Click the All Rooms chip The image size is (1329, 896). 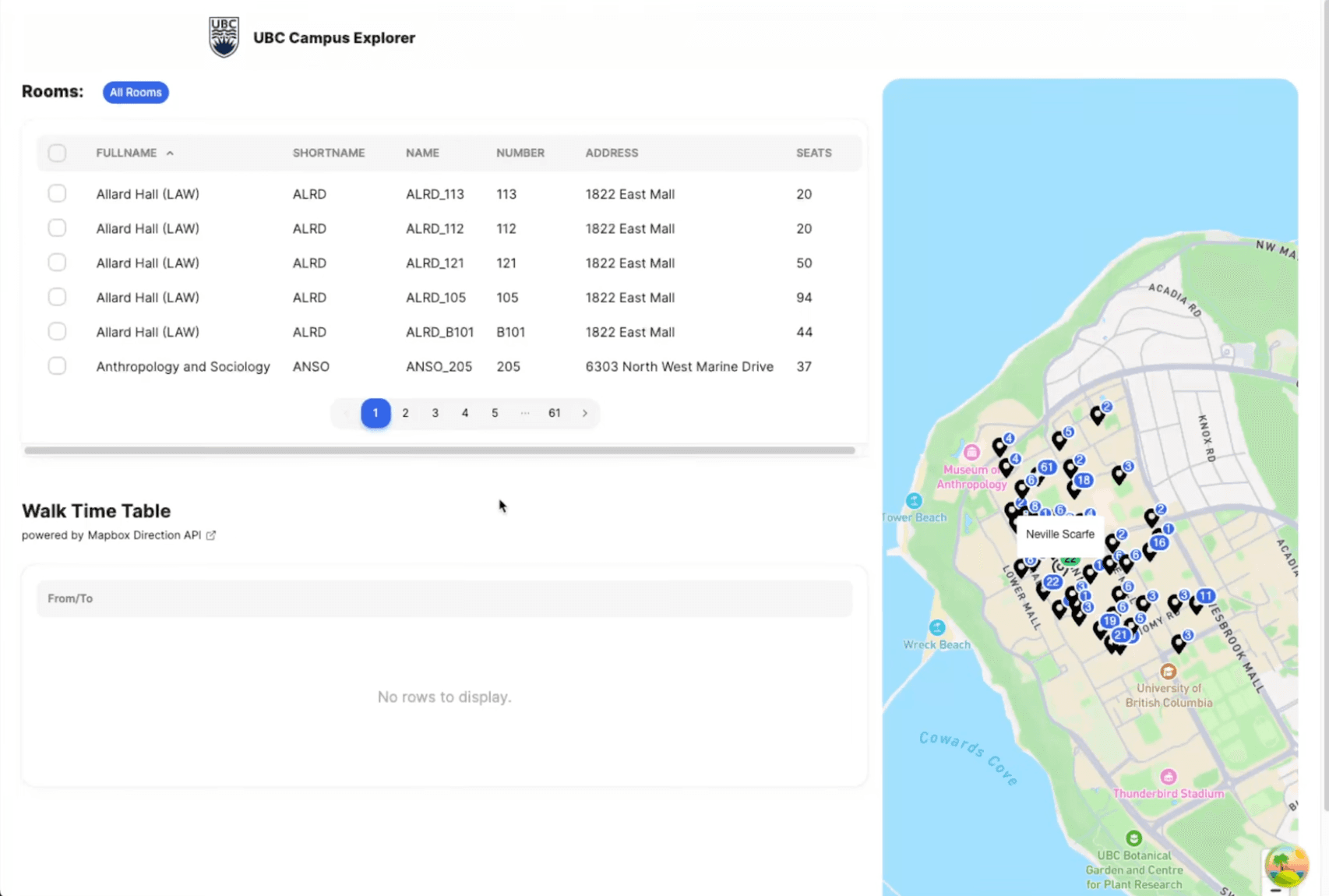click(136, 92)
